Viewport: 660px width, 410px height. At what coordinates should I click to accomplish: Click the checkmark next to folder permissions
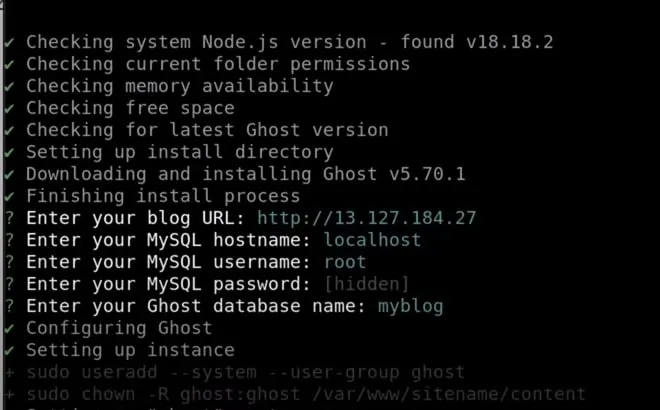click(7, 64)
